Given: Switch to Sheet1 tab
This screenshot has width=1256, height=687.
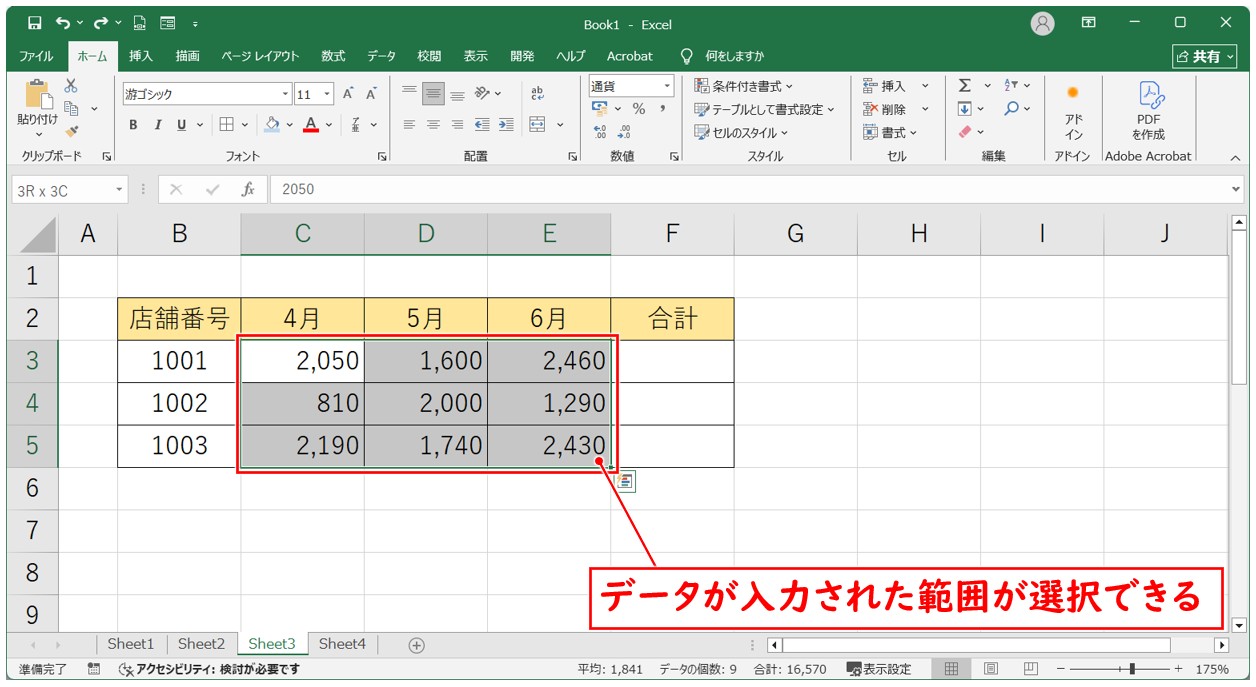Looking at the screenshot, I should tap(131, 644).
